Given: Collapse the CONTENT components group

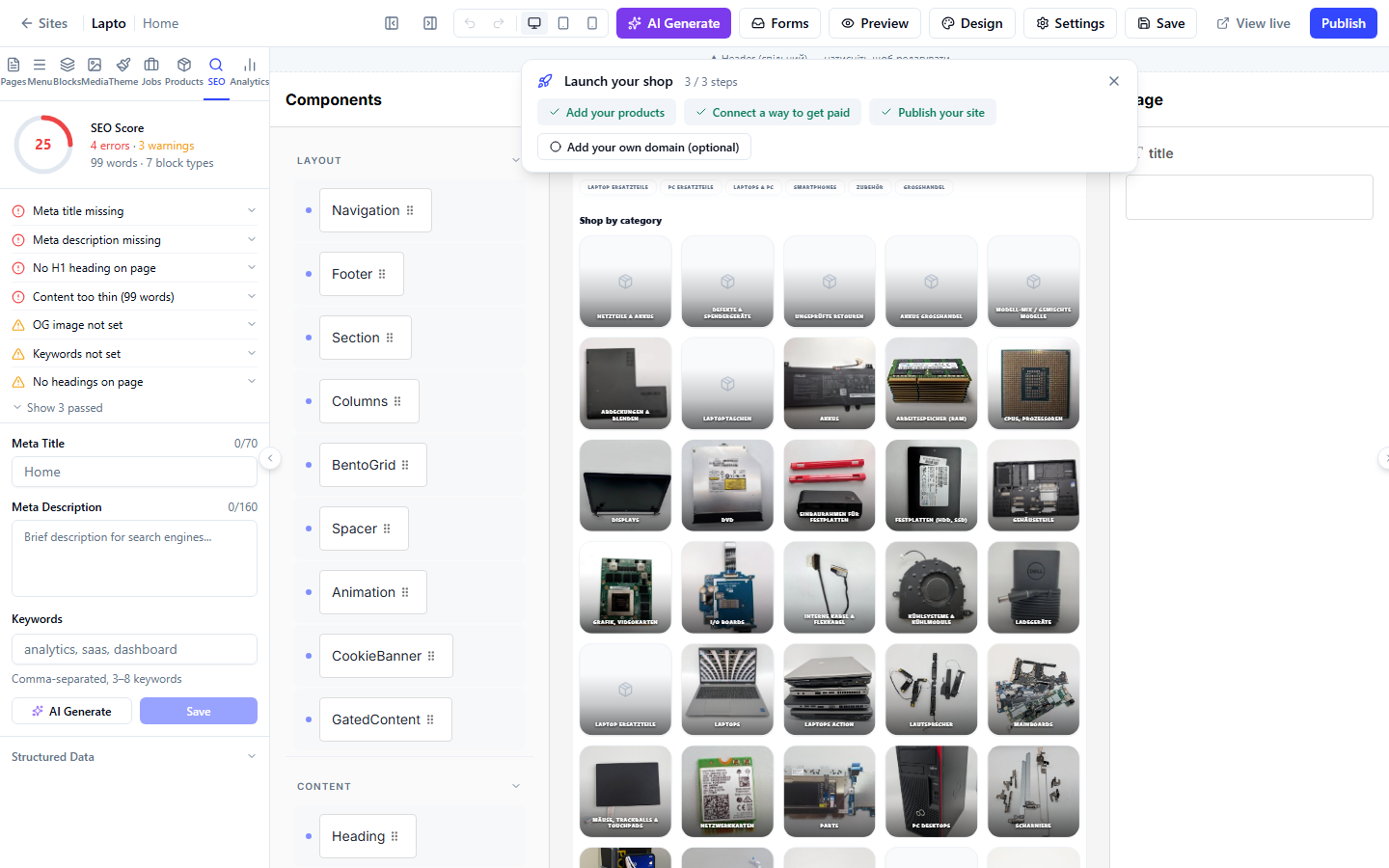Looking at the screenshot, I should point(516,786).
